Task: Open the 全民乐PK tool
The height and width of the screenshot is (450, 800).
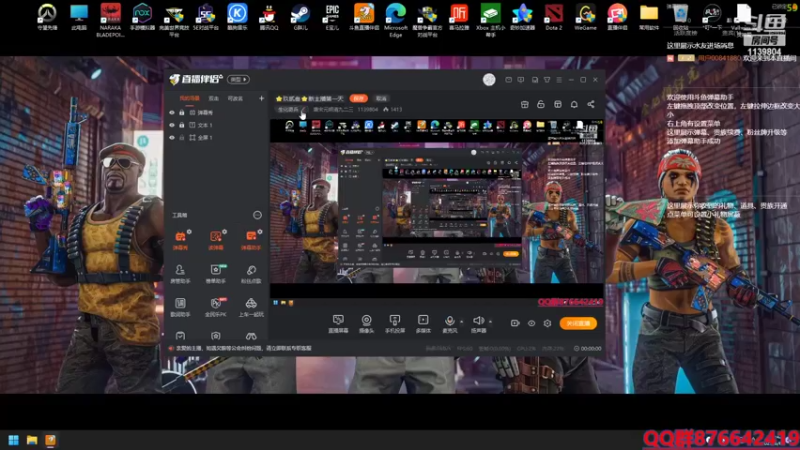Action: pyautogui.click(x=216, y=307)
